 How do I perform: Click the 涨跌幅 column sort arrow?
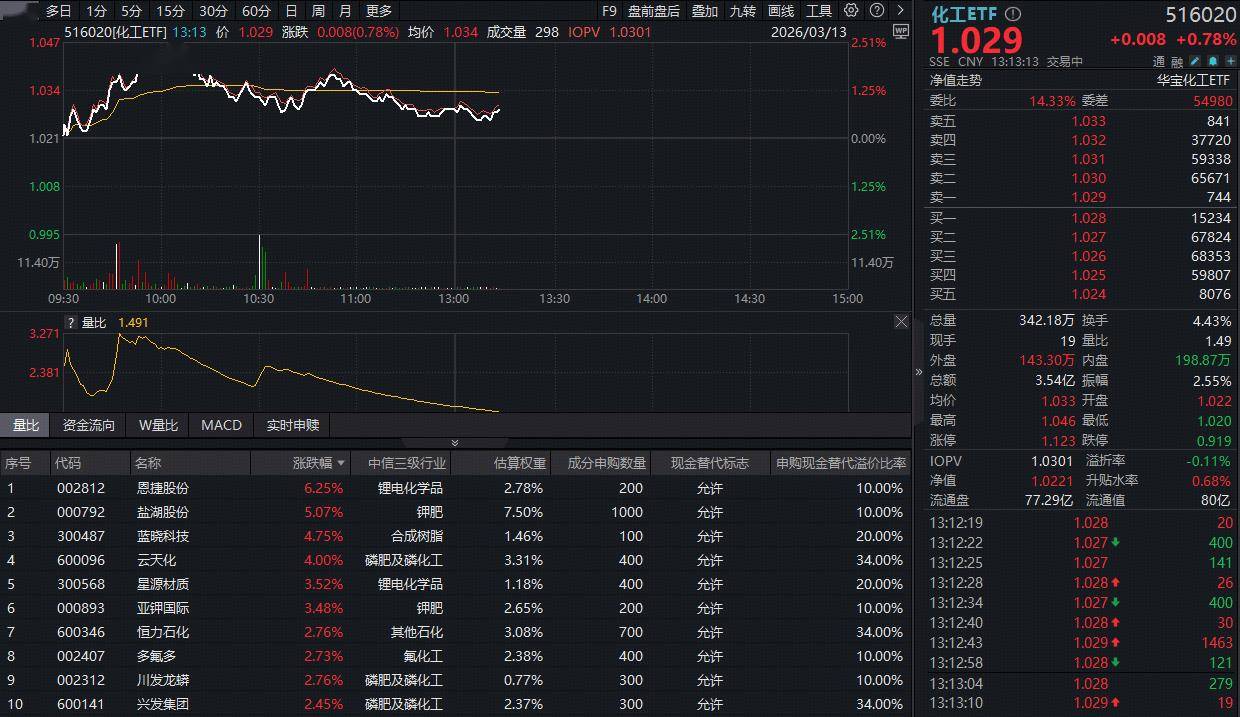[341, 464]
